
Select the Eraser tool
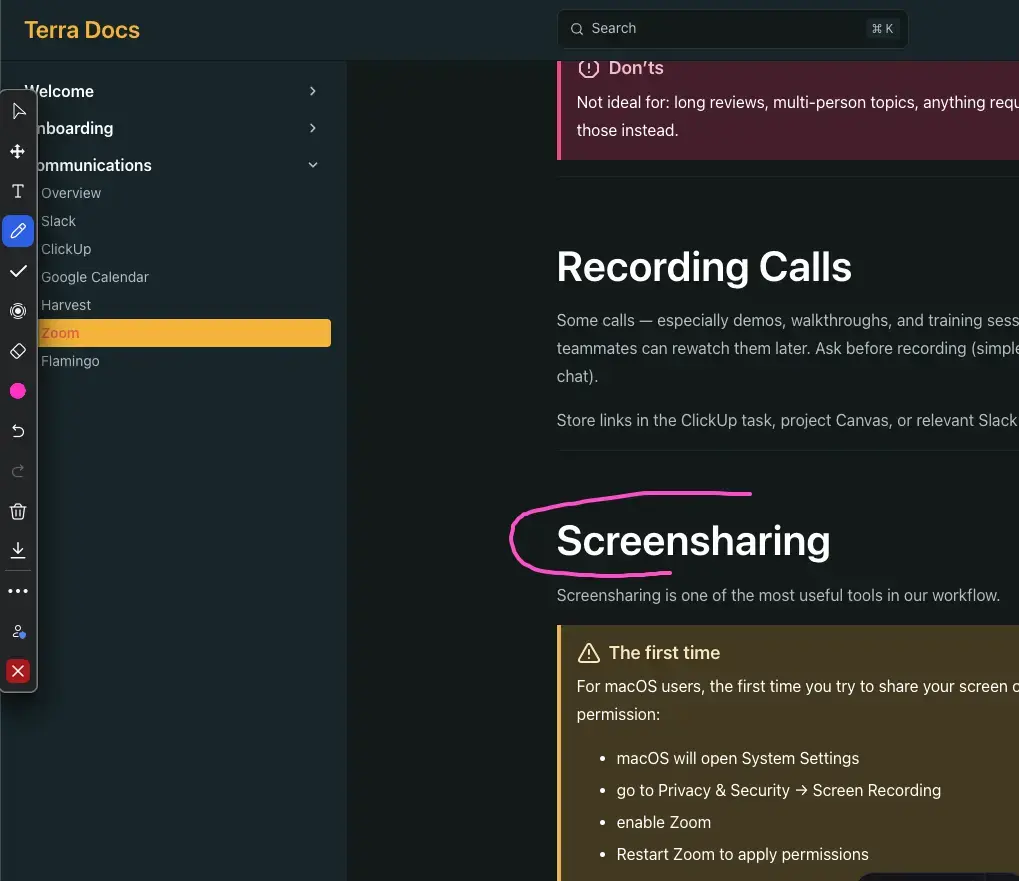point(18,351)
